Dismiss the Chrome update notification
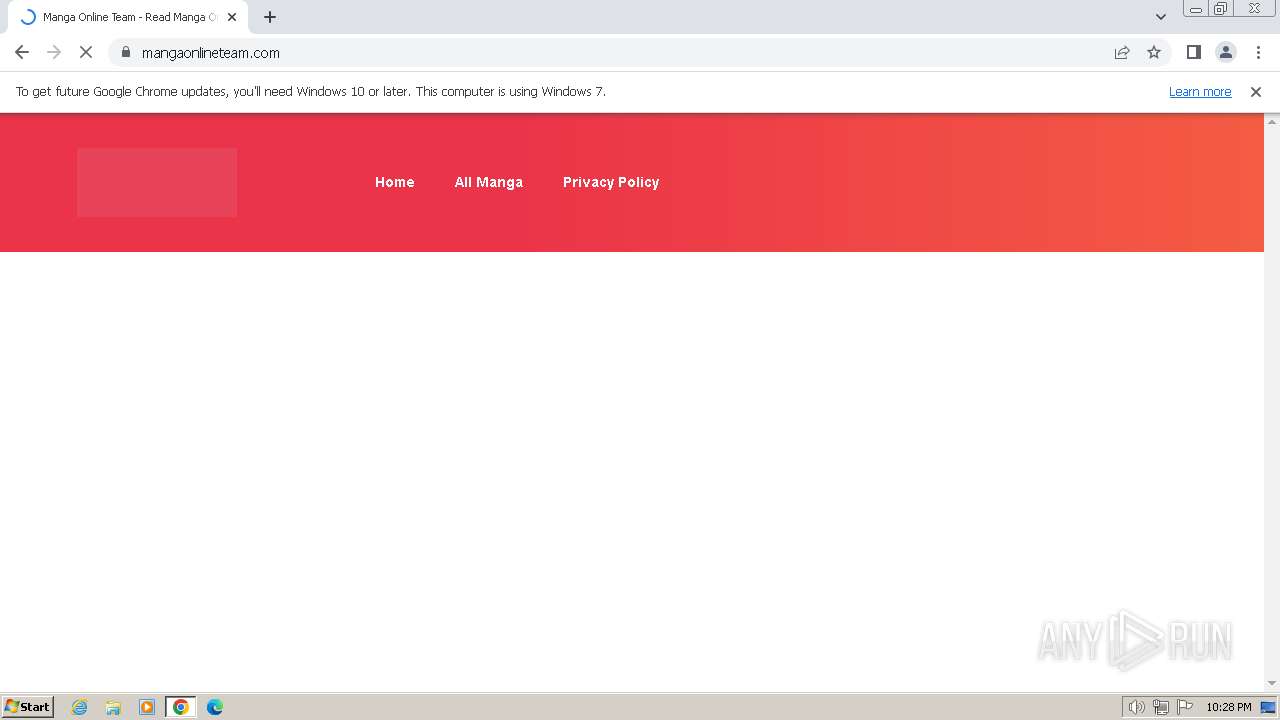 click(x=1256, y=91)
